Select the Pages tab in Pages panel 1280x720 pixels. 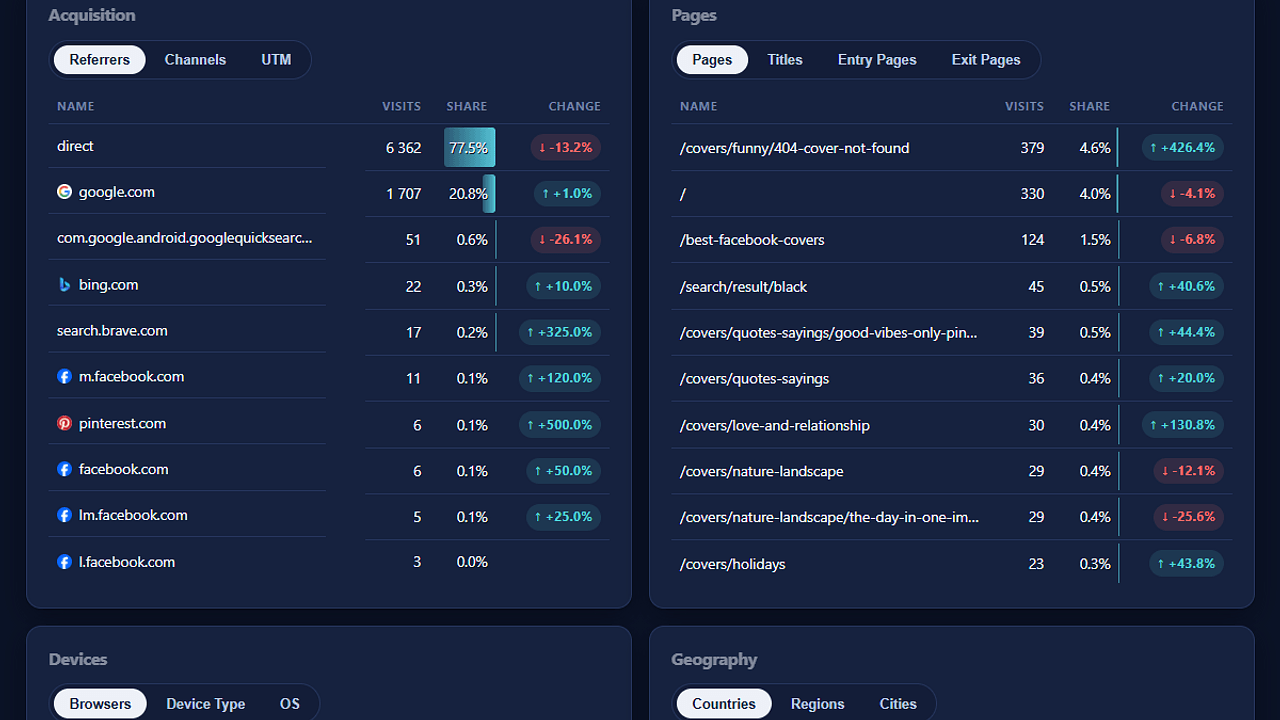pyautogui.click(x=712, y=60)
